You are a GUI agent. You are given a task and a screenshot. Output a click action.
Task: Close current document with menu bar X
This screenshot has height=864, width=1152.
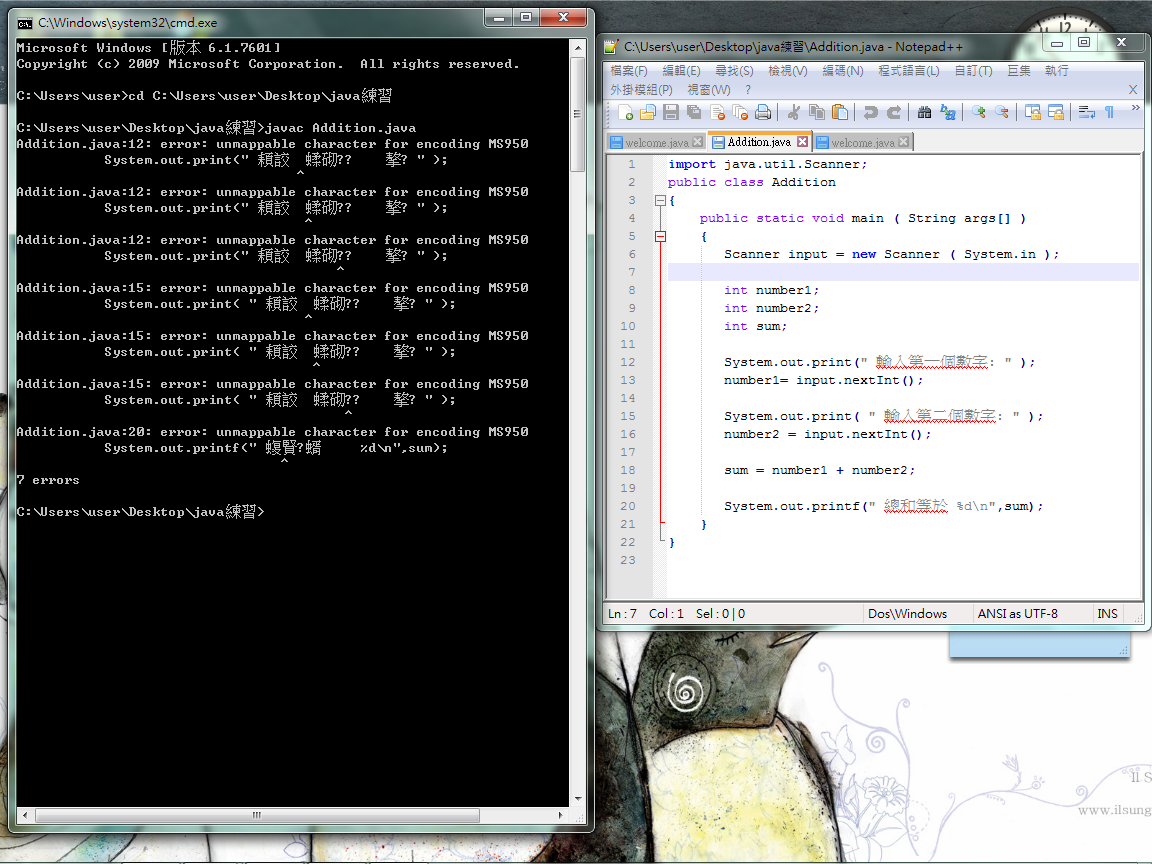point(1133,90)
